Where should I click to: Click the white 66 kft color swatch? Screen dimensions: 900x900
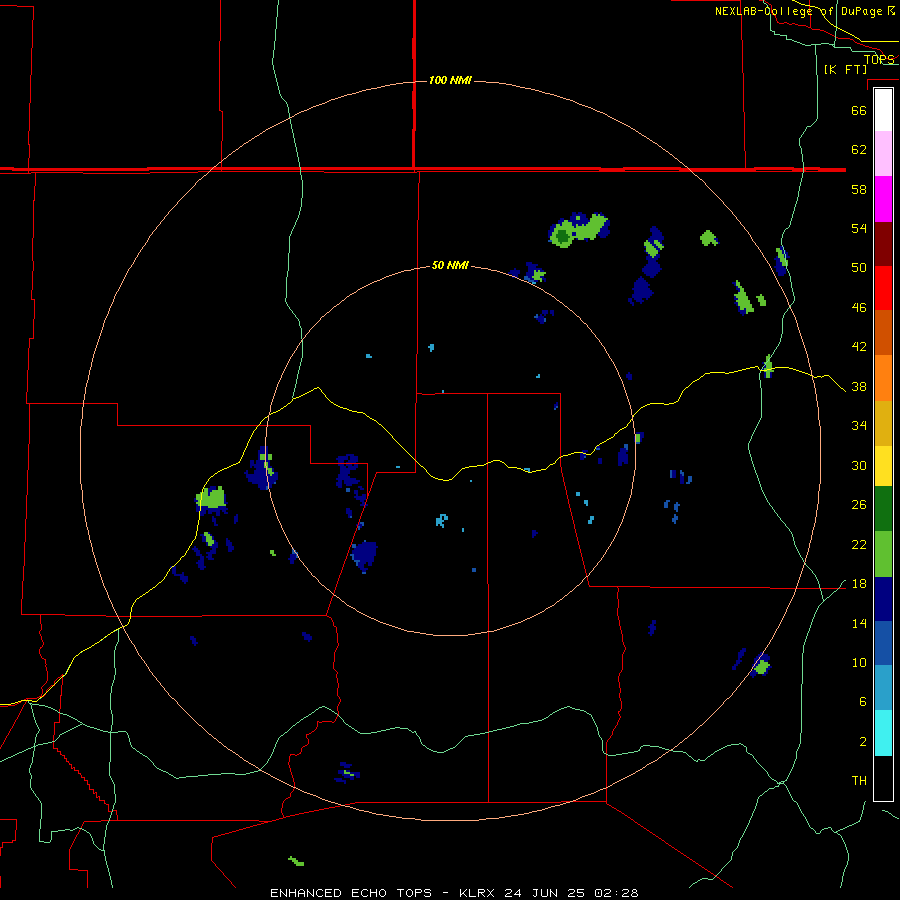(883, 110)
